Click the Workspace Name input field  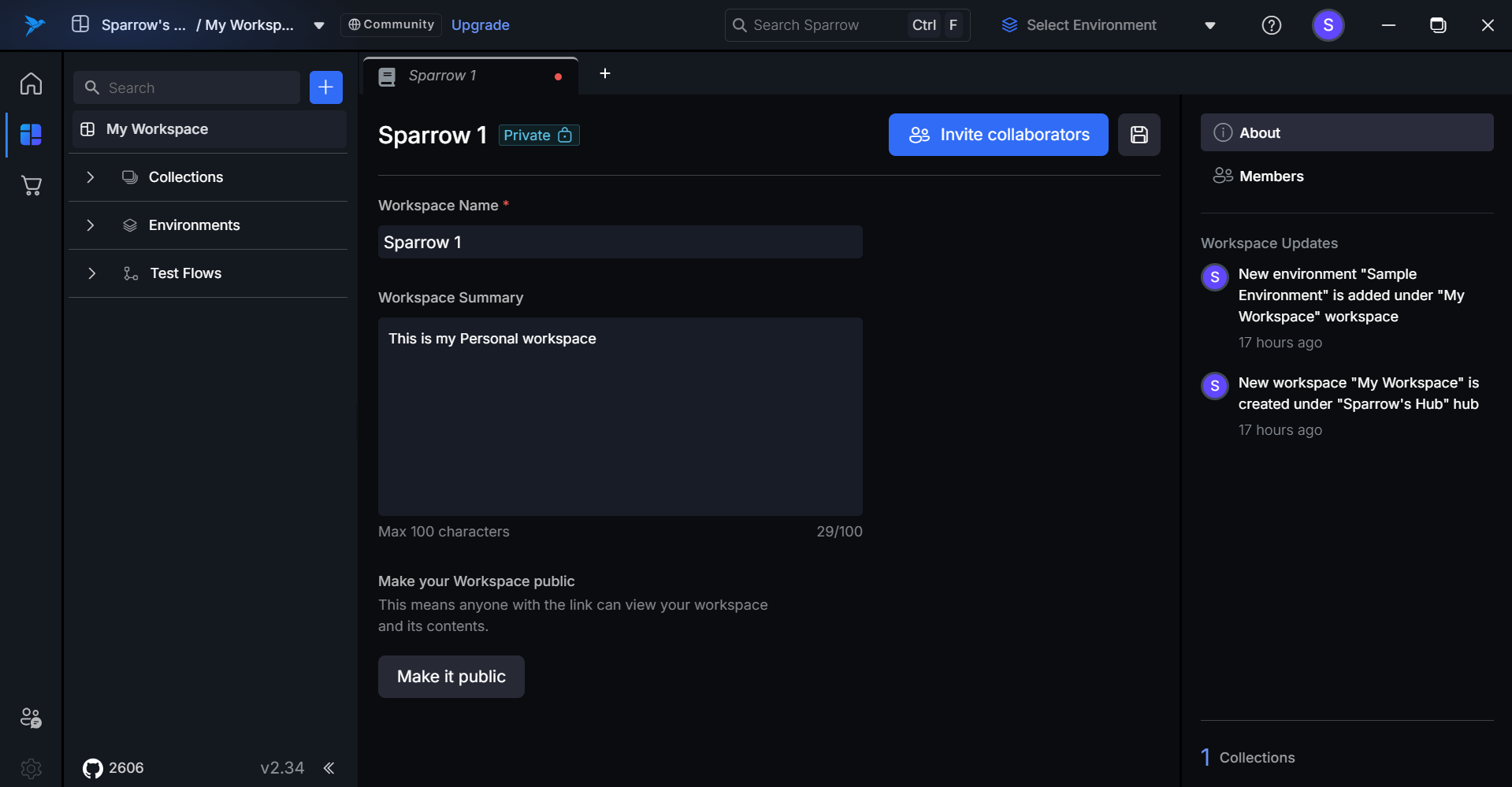(620, 243)
